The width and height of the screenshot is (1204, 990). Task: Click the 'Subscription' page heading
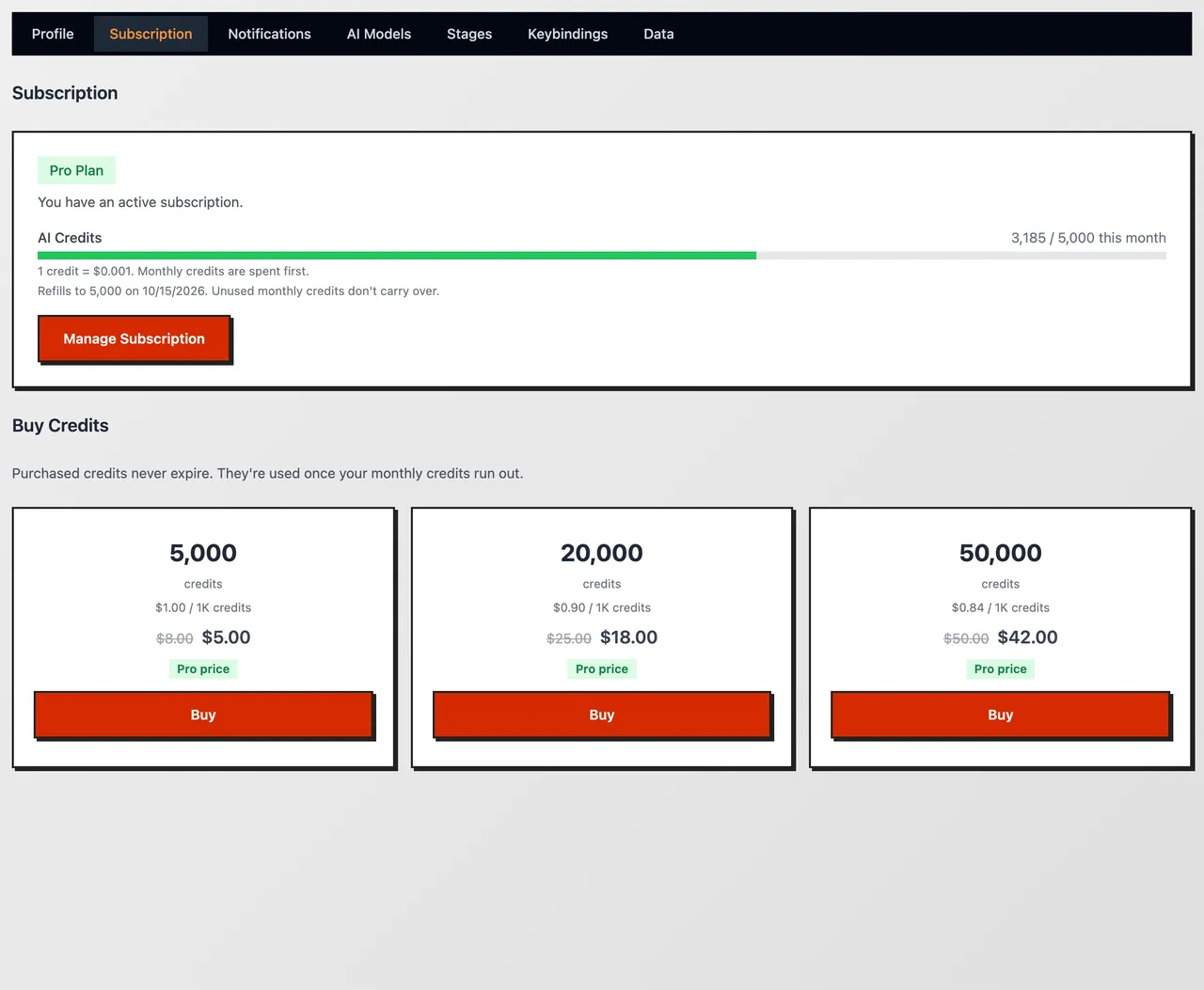(x=65, y=93)
